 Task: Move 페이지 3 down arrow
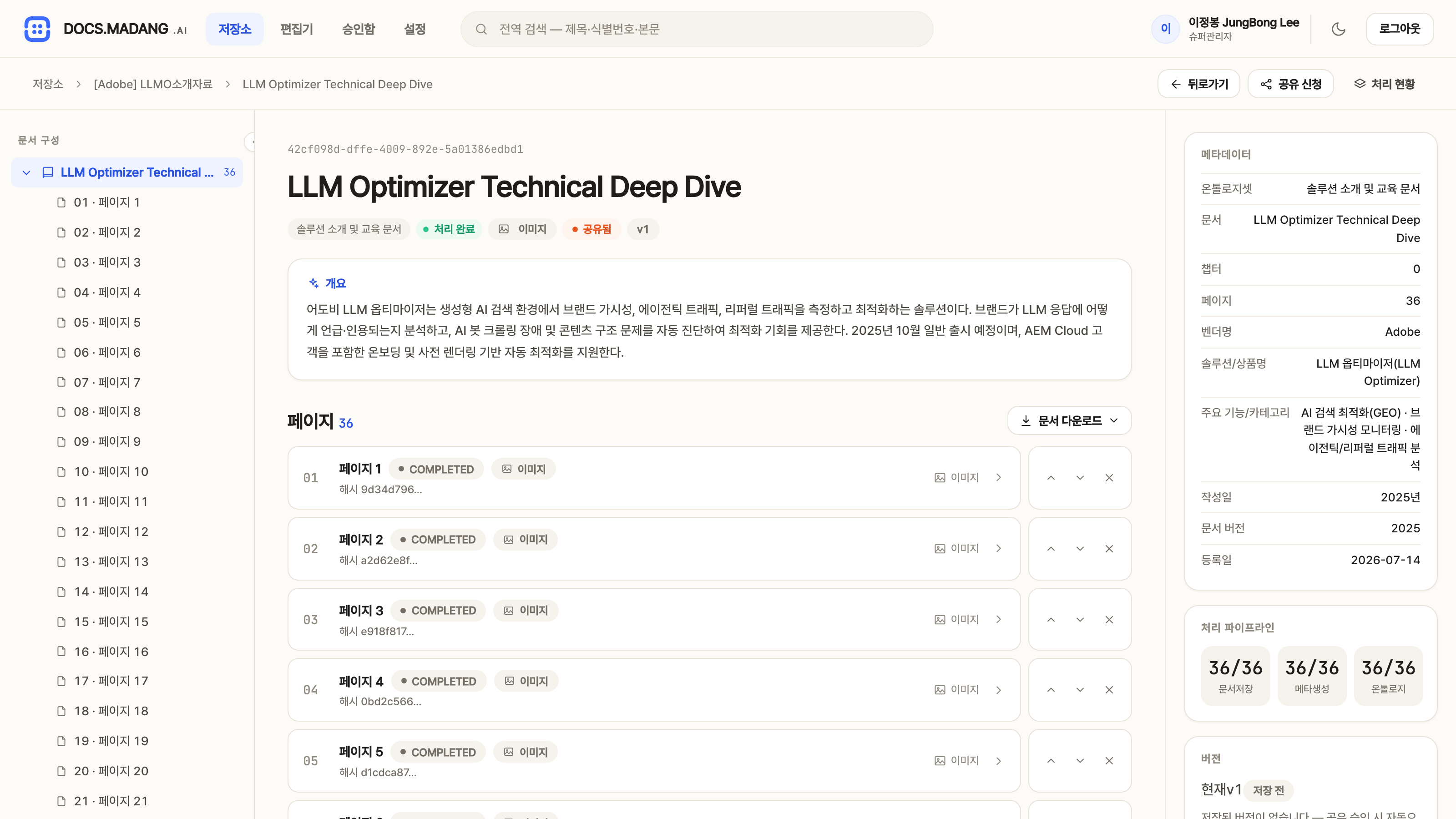[x=1080, y=619]
